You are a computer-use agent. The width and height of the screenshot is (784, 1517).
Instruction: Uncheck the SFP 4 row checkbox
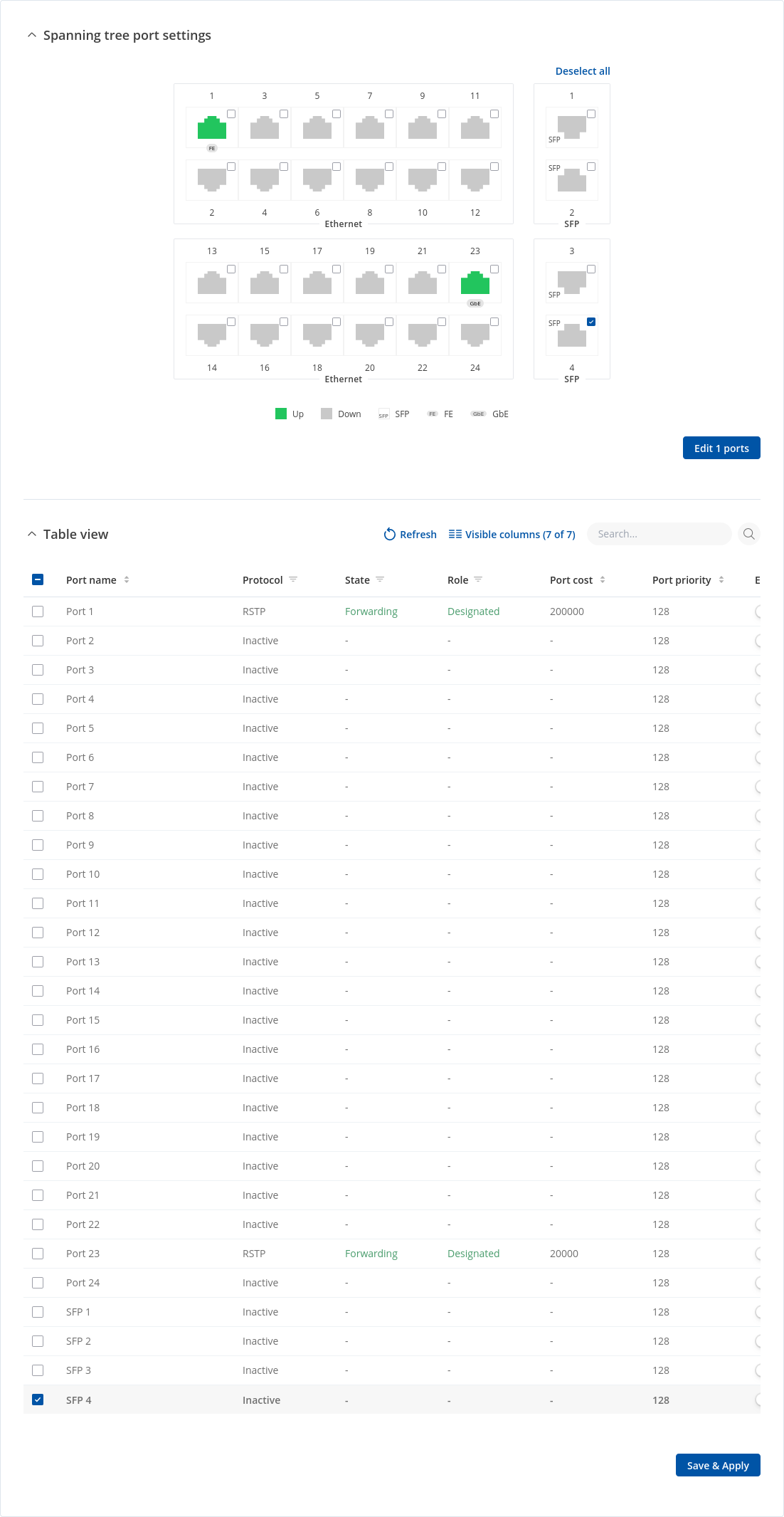(38, 1400)
